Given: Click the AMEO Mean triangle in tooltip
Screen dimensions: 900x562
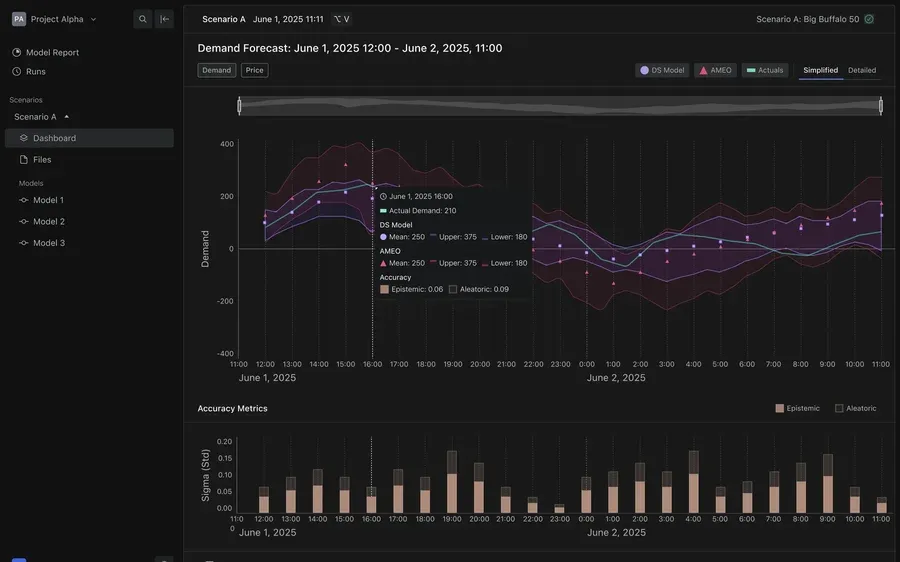Looking at the screenshot, I should pyautogui.click(x=383, y=263).
